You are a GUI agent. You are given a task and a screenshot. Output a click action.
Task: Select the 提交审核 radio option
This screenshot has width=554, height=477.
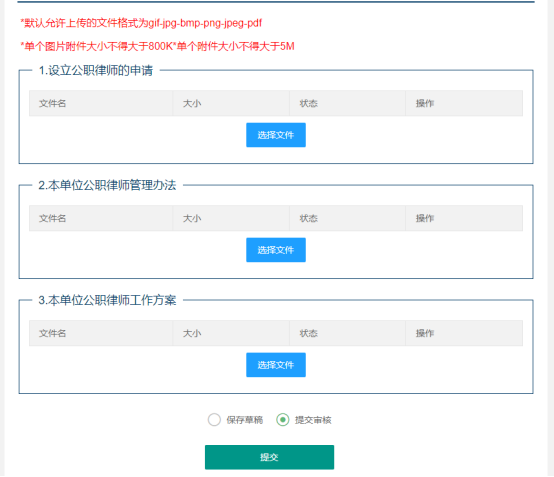click(283, 420)
